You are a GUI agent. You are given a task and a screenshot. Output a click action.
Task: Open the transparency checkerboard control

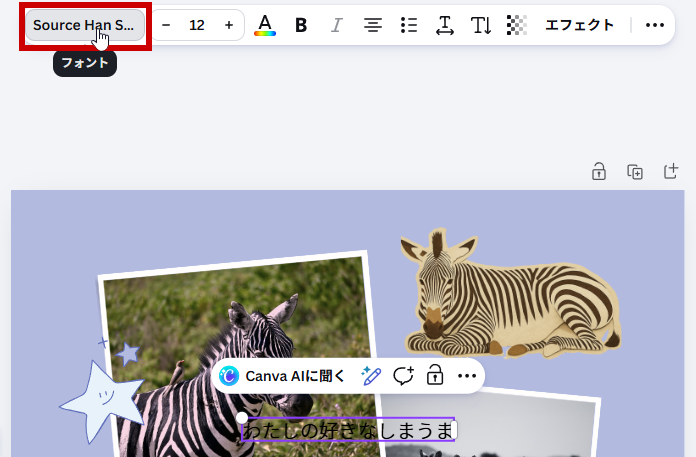517,25
